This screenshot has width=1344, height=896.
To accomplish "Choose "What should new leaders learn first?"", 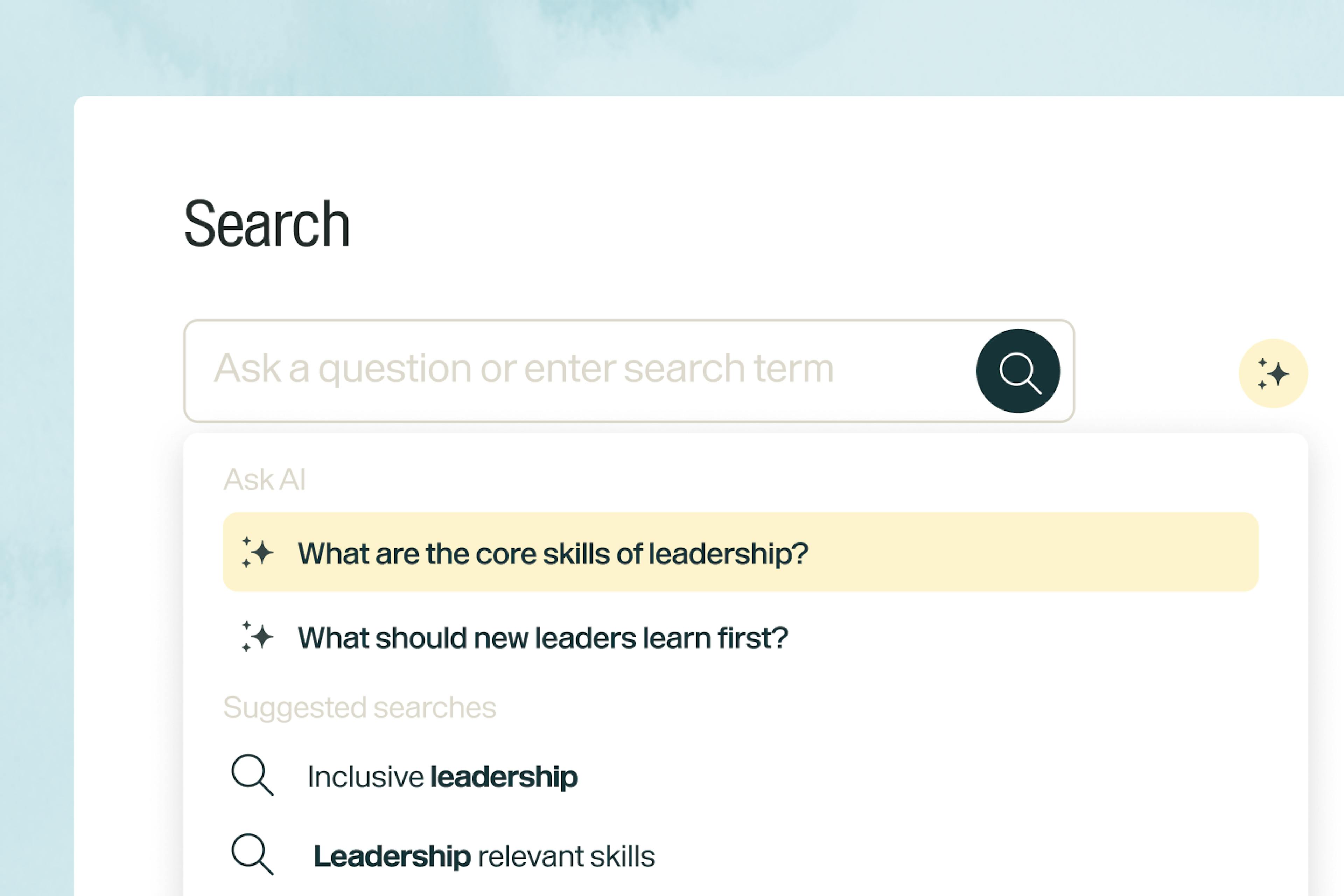I will click(543, 638).
